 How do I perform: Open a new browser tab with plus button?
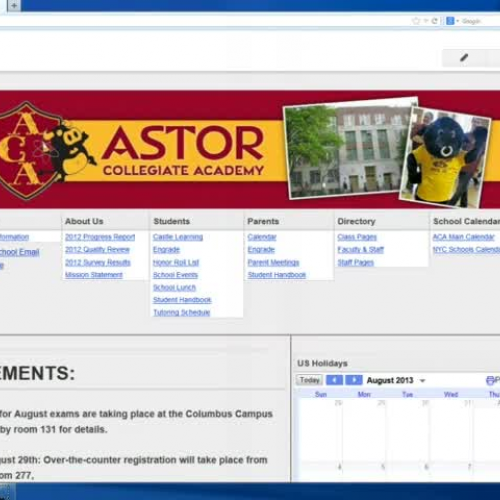[14, 6]
